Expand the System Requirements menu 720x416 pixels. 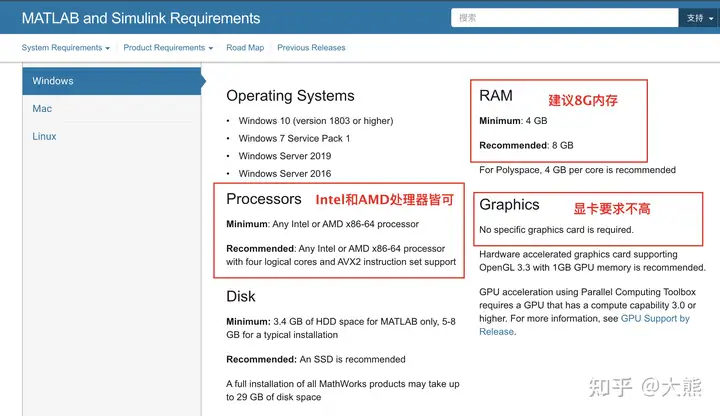point(66,48)
